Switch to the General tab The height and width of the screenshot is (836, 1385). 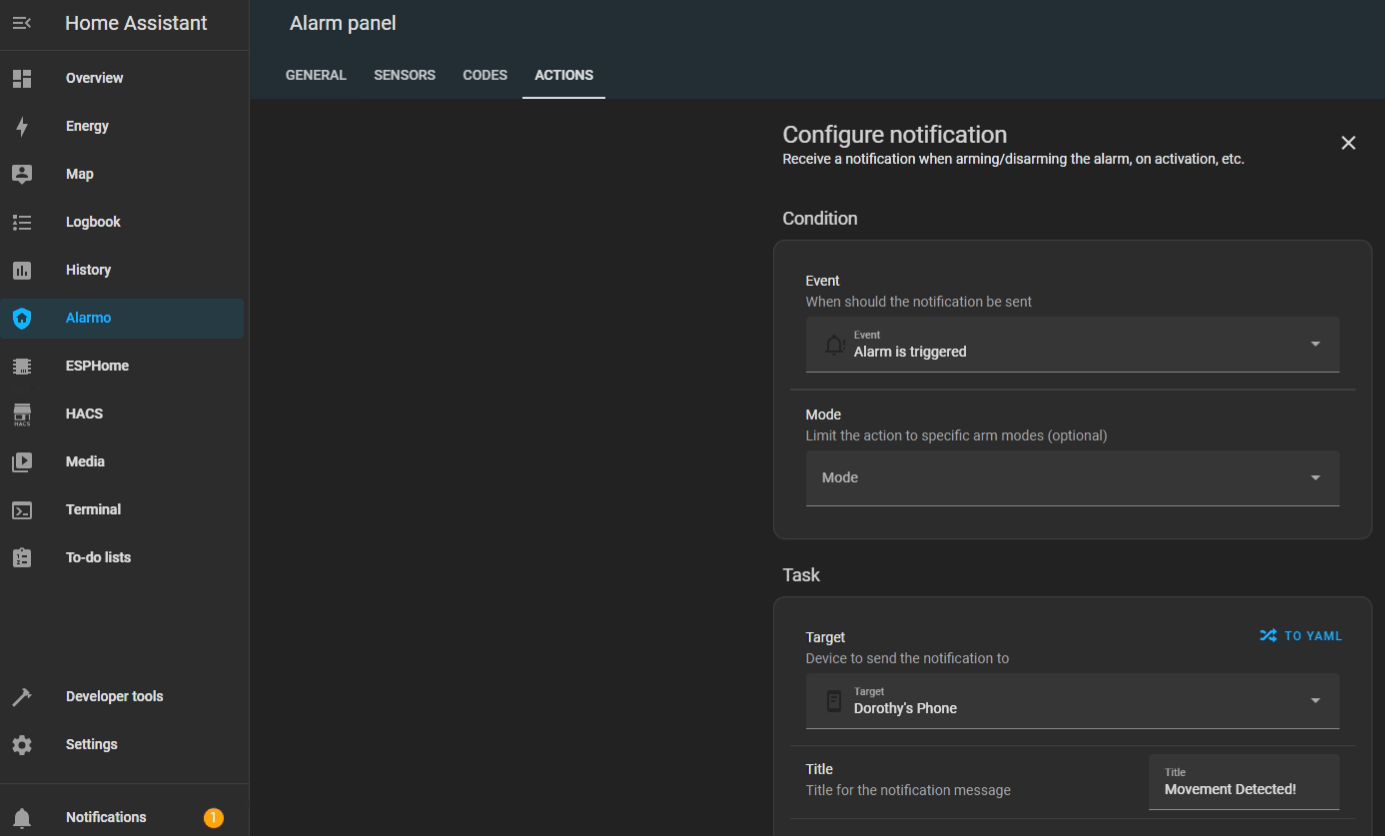click(316, 75)
